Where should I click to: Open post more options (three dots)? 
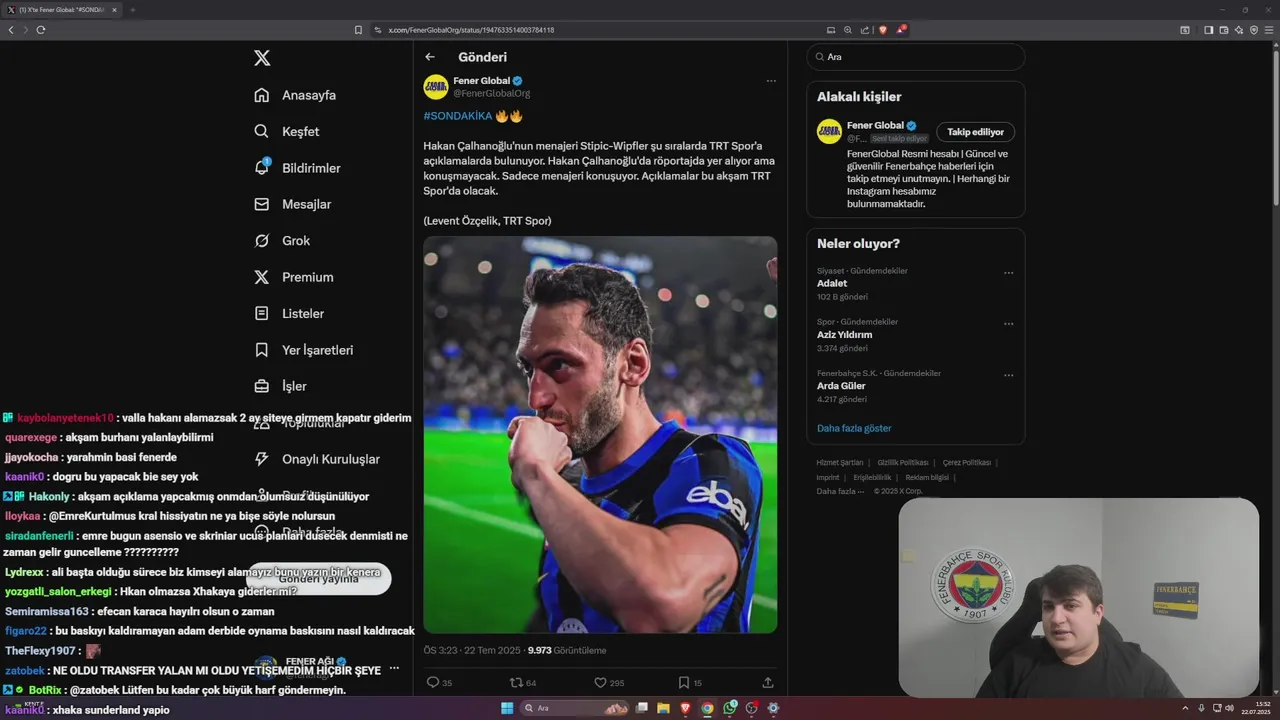[771, 81]
